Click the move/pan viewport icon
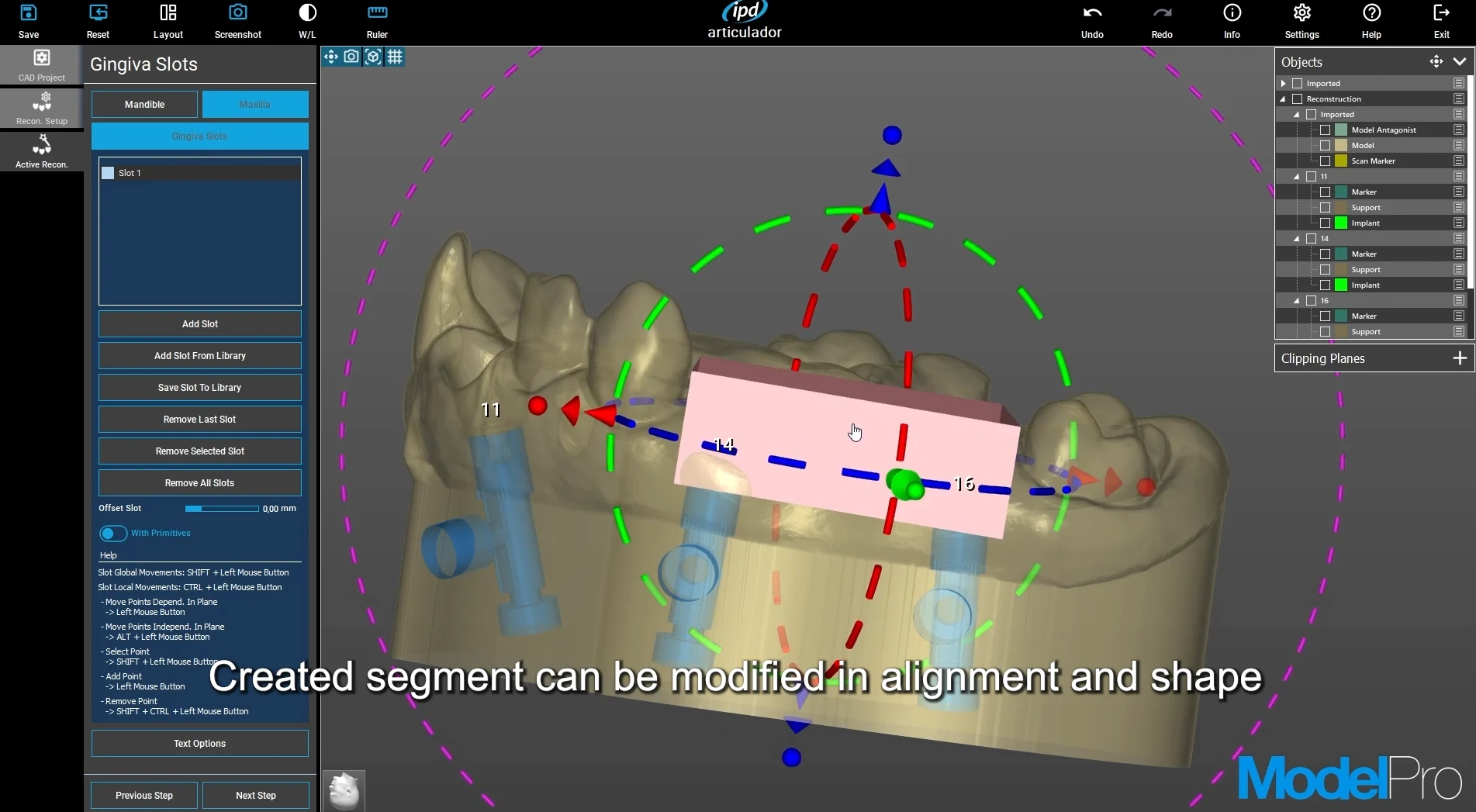 331,57
